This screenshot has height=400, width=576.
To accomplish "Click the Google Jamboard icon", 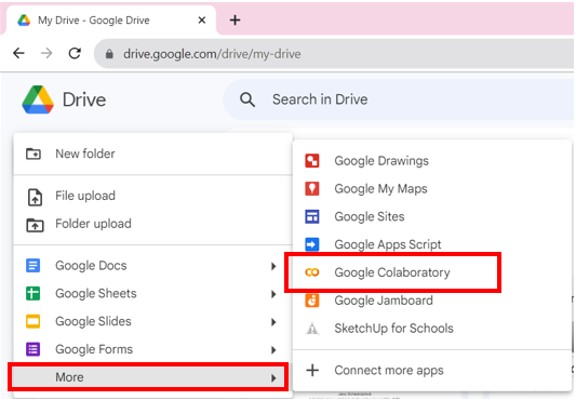I will tap(312, 300).
